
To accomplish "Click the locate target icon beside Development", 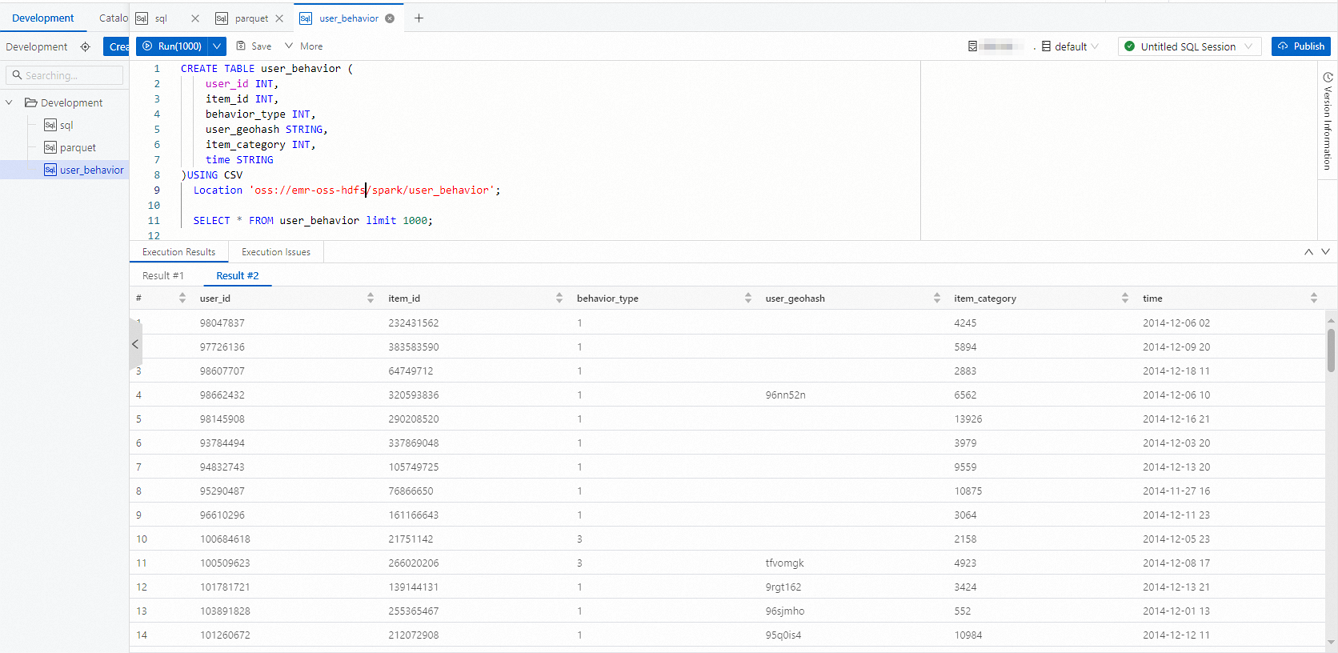I will click(x=85, y=47).
